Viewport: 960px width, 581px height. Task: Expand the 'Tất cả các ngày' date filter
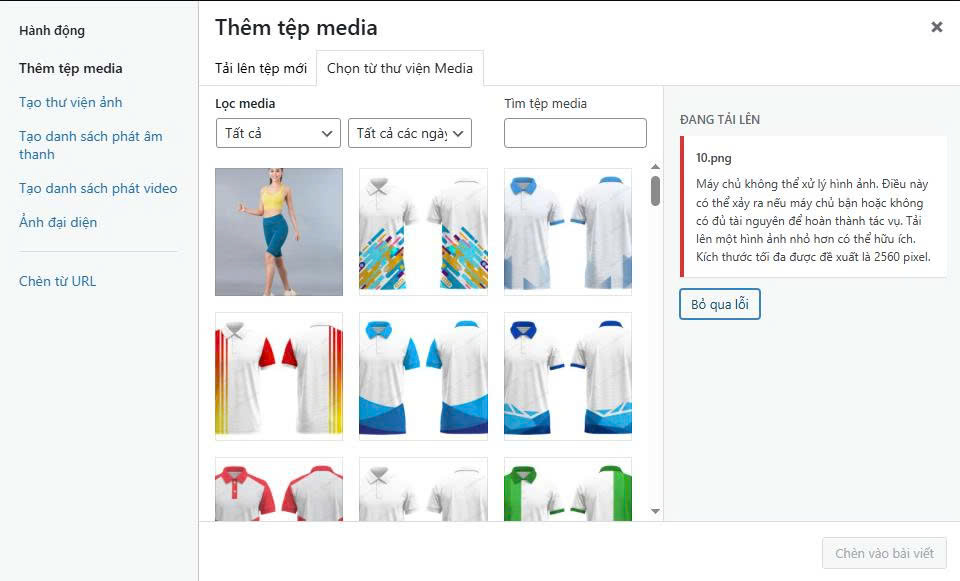point(410,133)
